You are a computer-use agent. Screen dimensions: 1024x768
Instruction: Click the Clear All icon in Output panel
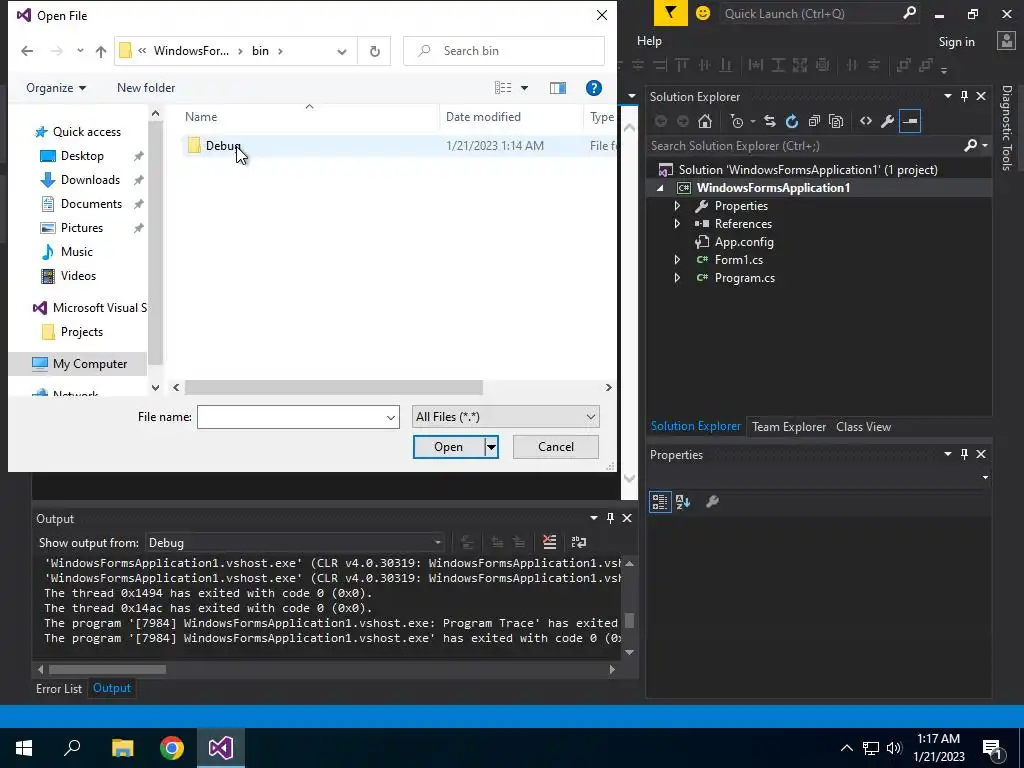pos(550,542)
